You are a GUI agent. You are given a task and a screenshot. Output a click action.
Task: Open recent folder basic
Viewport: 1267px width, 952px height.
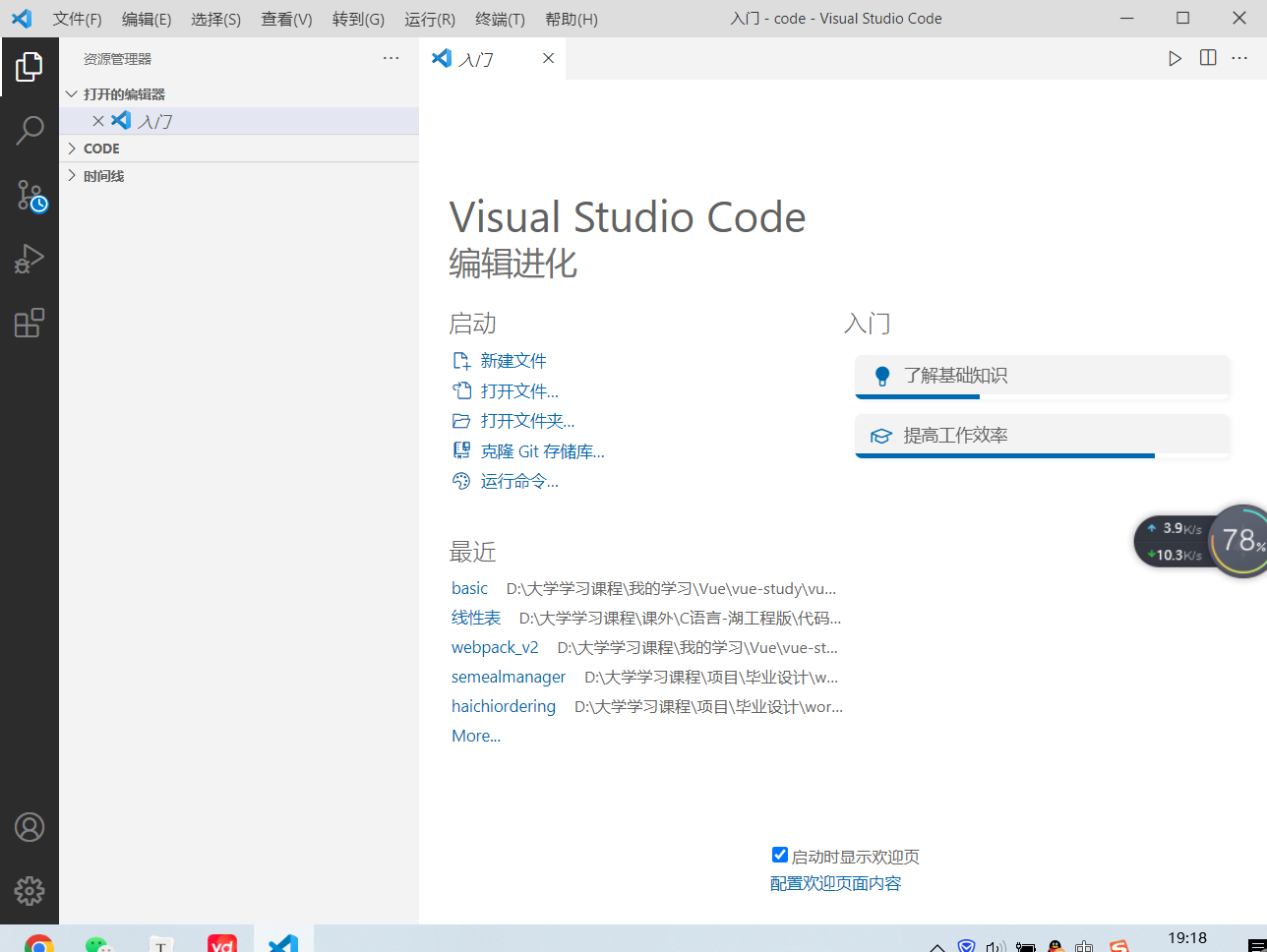point(469,588)
